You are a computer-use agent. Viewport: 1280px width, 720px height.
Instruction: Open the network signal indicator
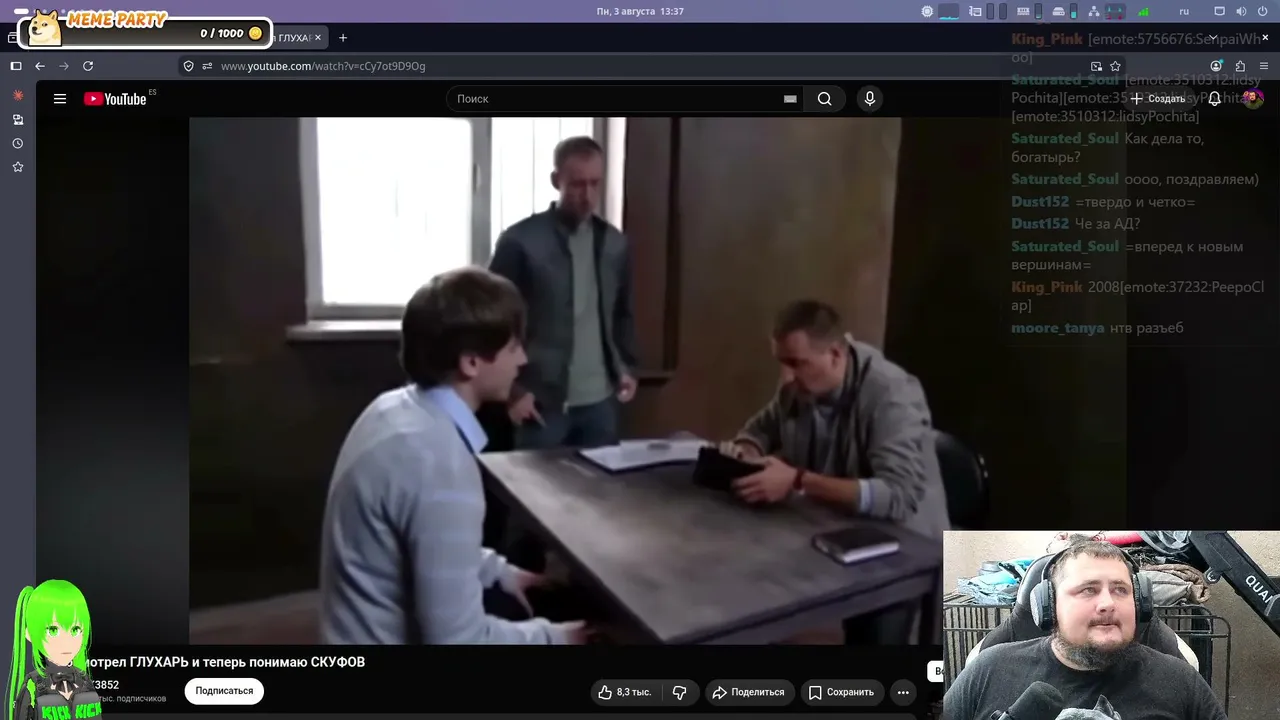[1144, 11]
